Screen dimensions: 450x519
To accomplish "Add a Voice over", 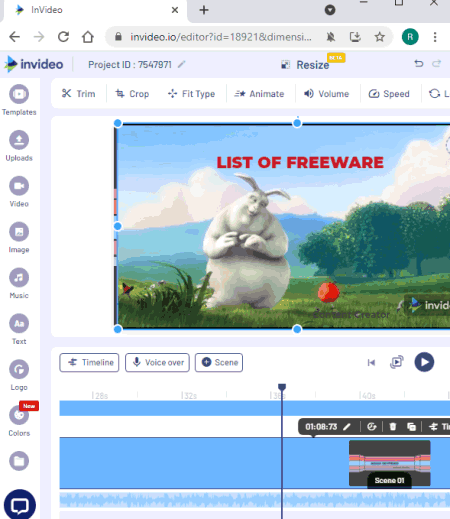I will 157,362.
